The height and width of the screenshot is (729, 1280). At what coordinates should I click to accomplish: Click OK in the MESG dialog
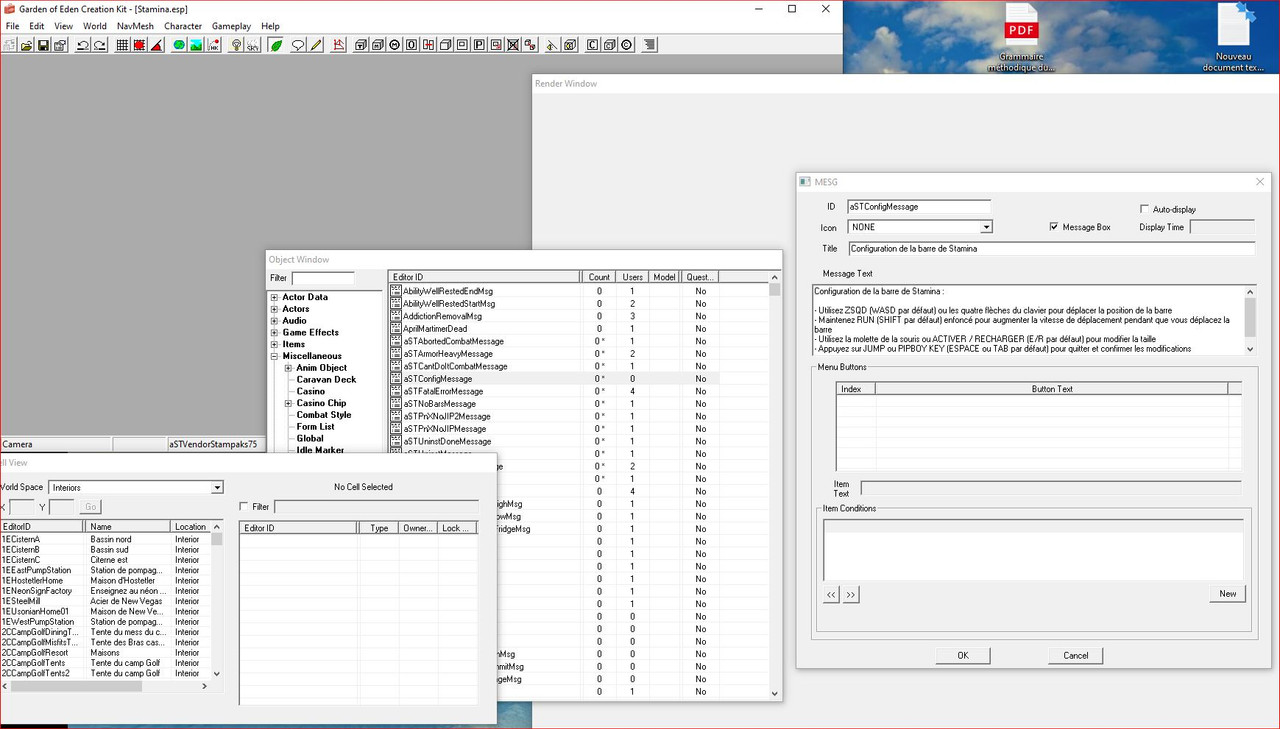click(963, 656)
